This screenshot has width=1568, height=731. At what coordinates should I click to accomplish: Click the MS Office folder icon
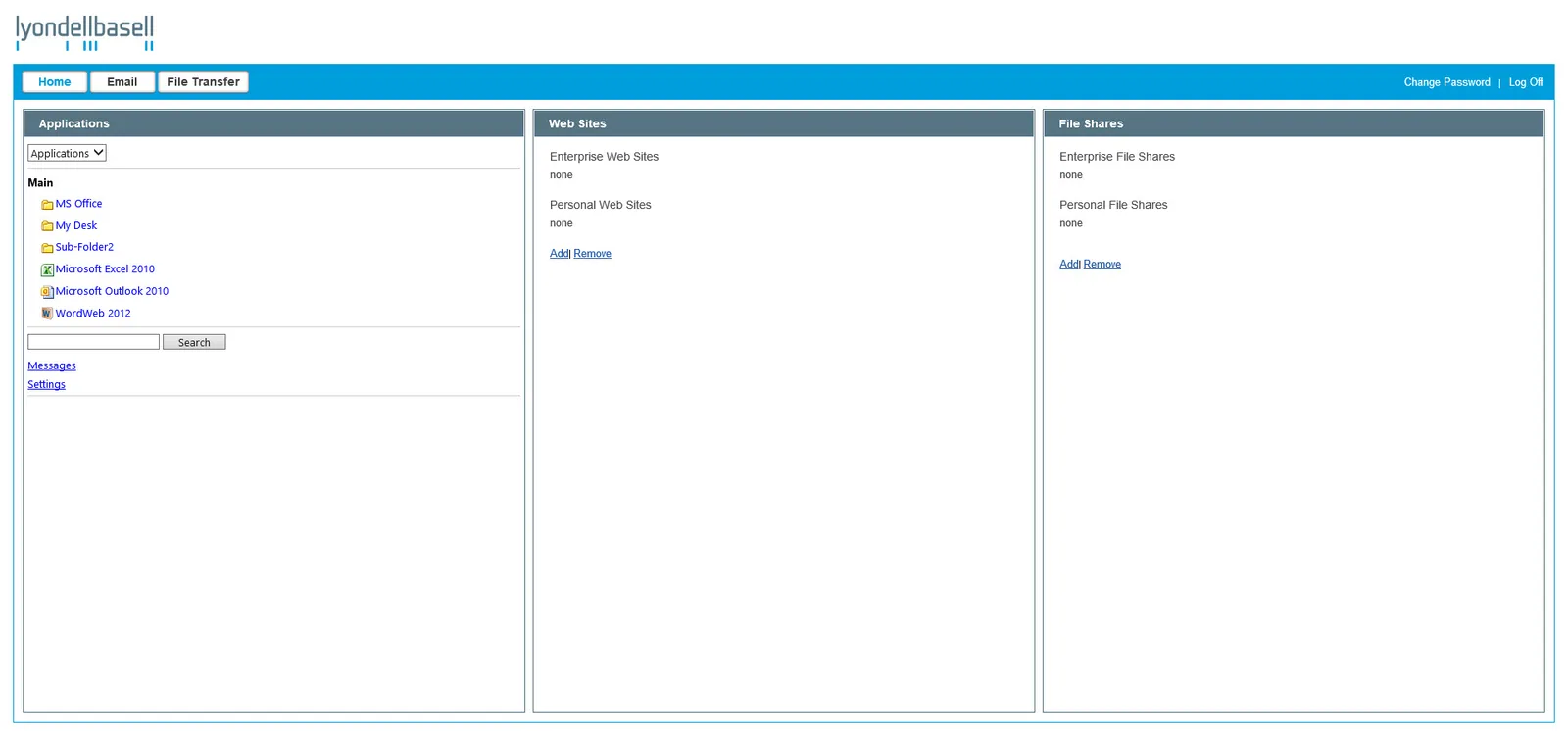47,205
